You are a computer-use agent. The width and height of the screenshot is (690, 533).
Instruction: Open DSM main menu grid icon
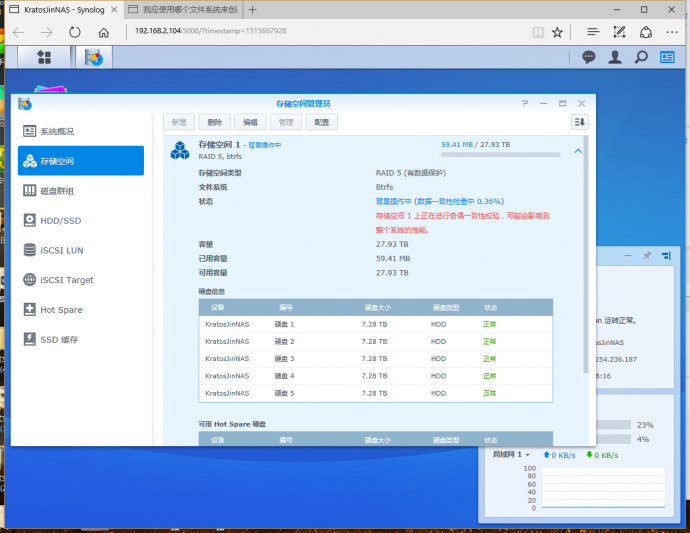[x=45, y=58]
